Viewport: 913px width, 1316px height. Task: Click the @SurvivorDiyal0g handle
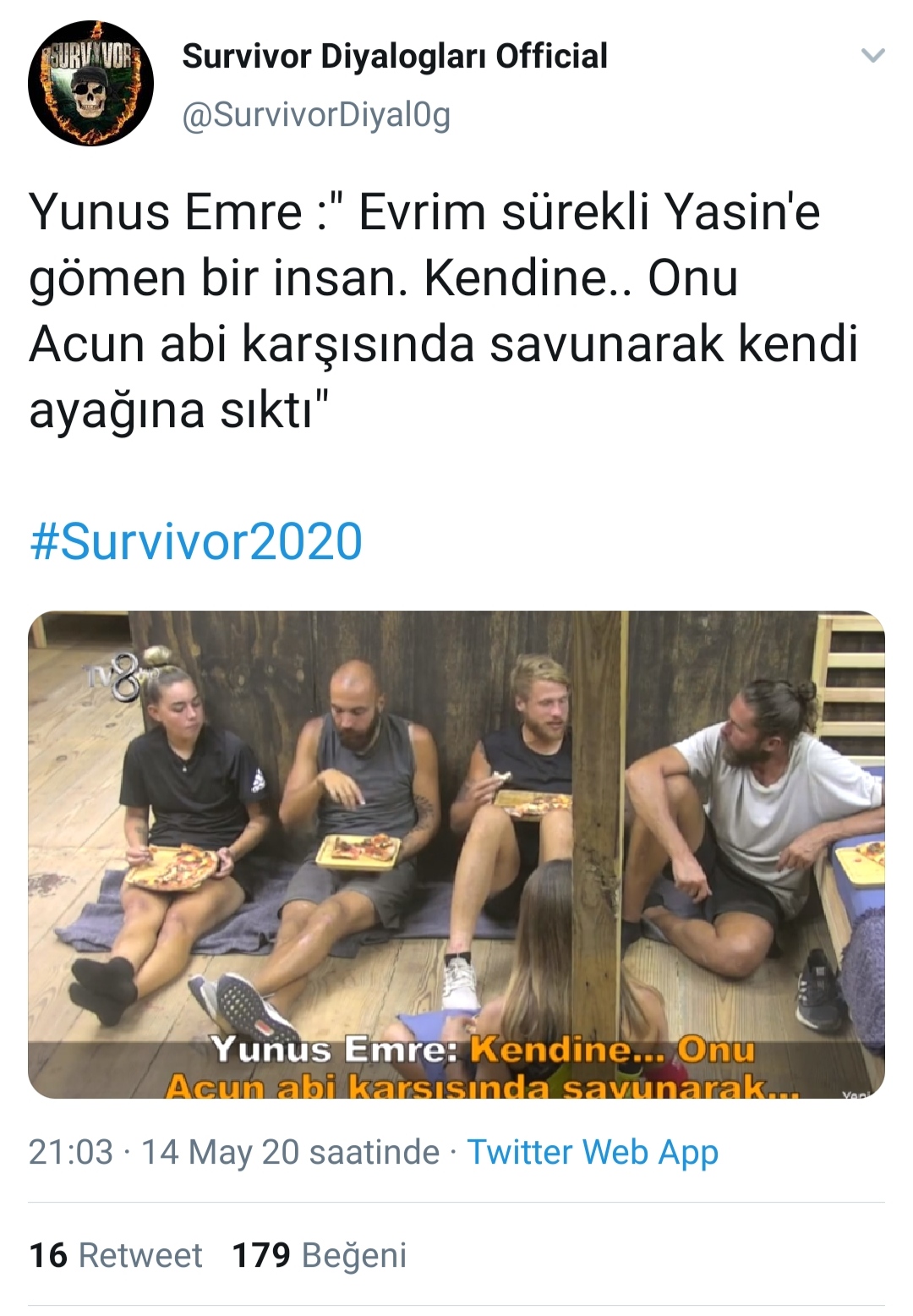(316, 114)
